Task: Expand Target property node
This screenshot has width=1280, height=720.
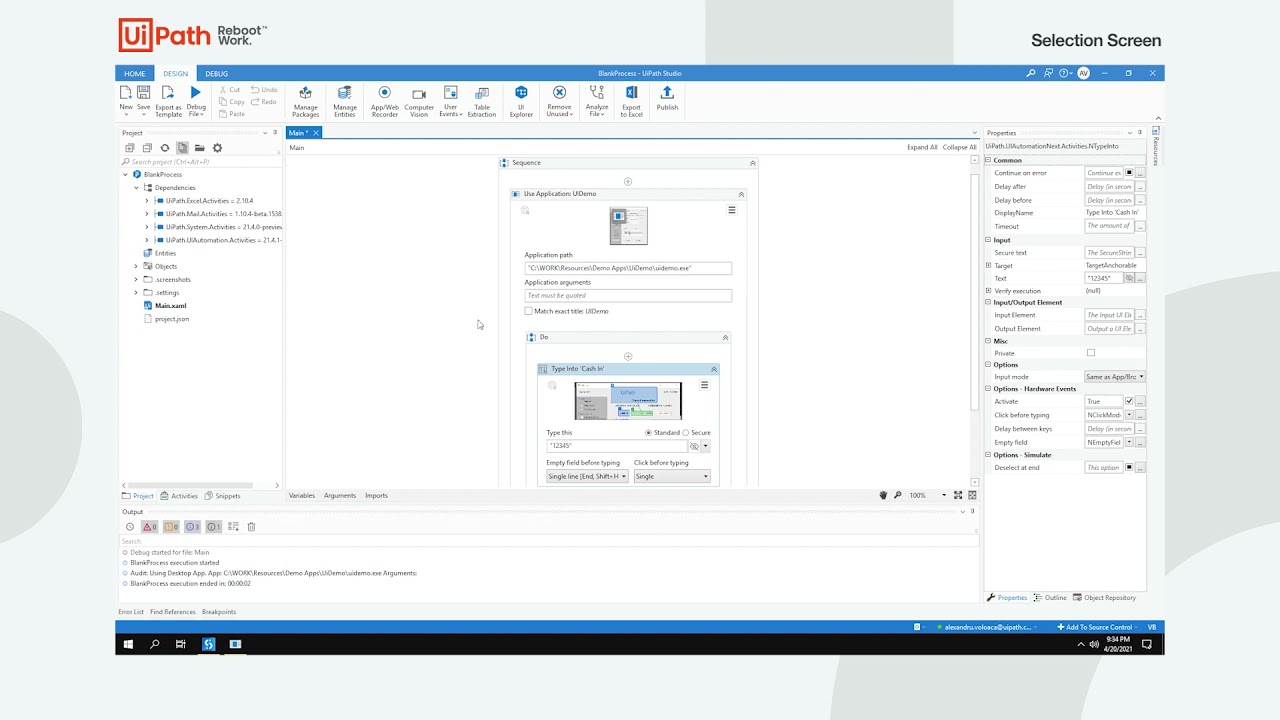Action: click(x=988, y=265)
